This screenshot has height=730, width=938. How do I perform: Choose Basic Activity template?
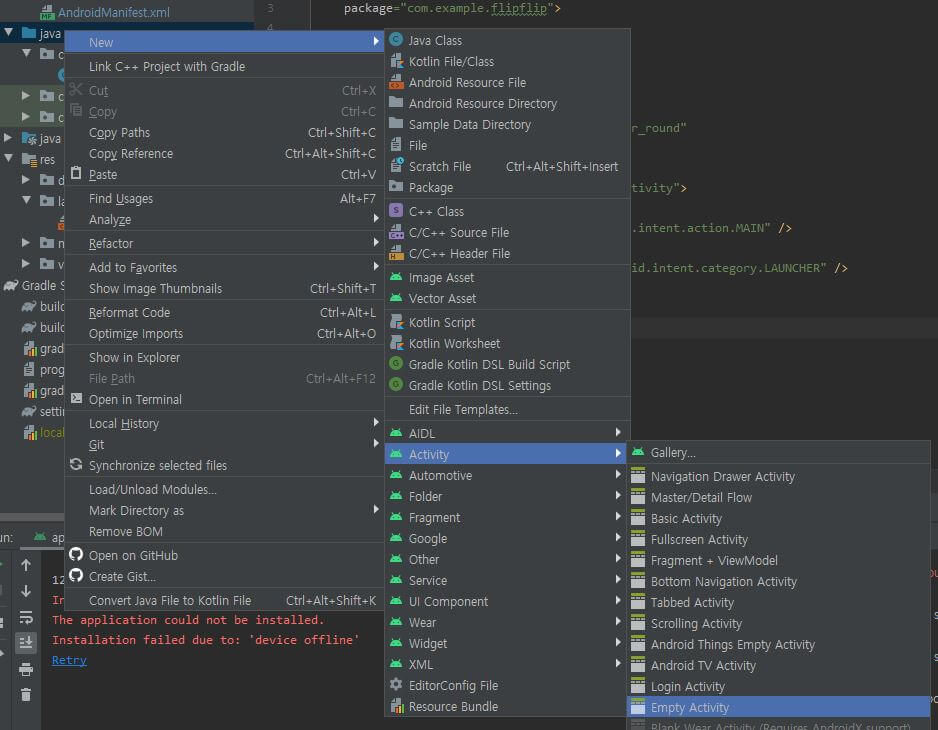[778, 519]
